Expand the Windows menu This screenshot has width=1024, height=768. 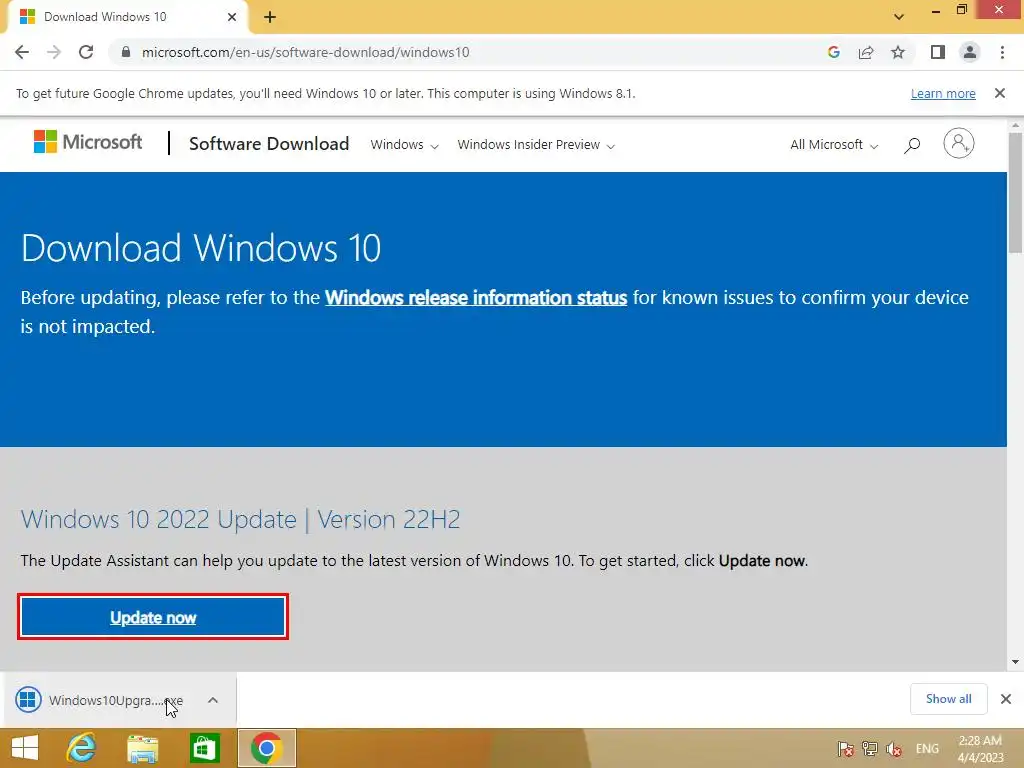(x=404, y=144)
